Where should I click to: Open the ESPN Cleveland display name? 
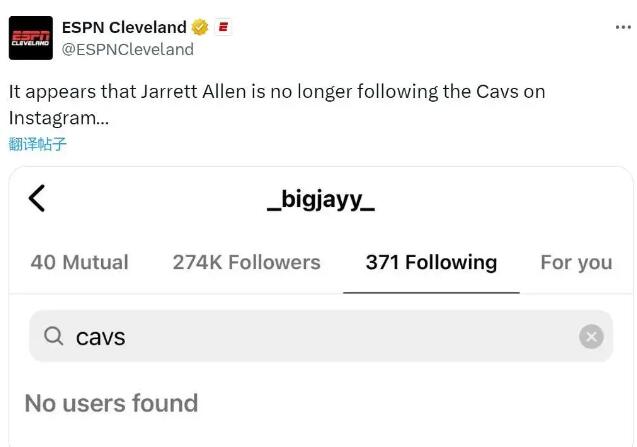pyautogui.click(x=124, y=27)
